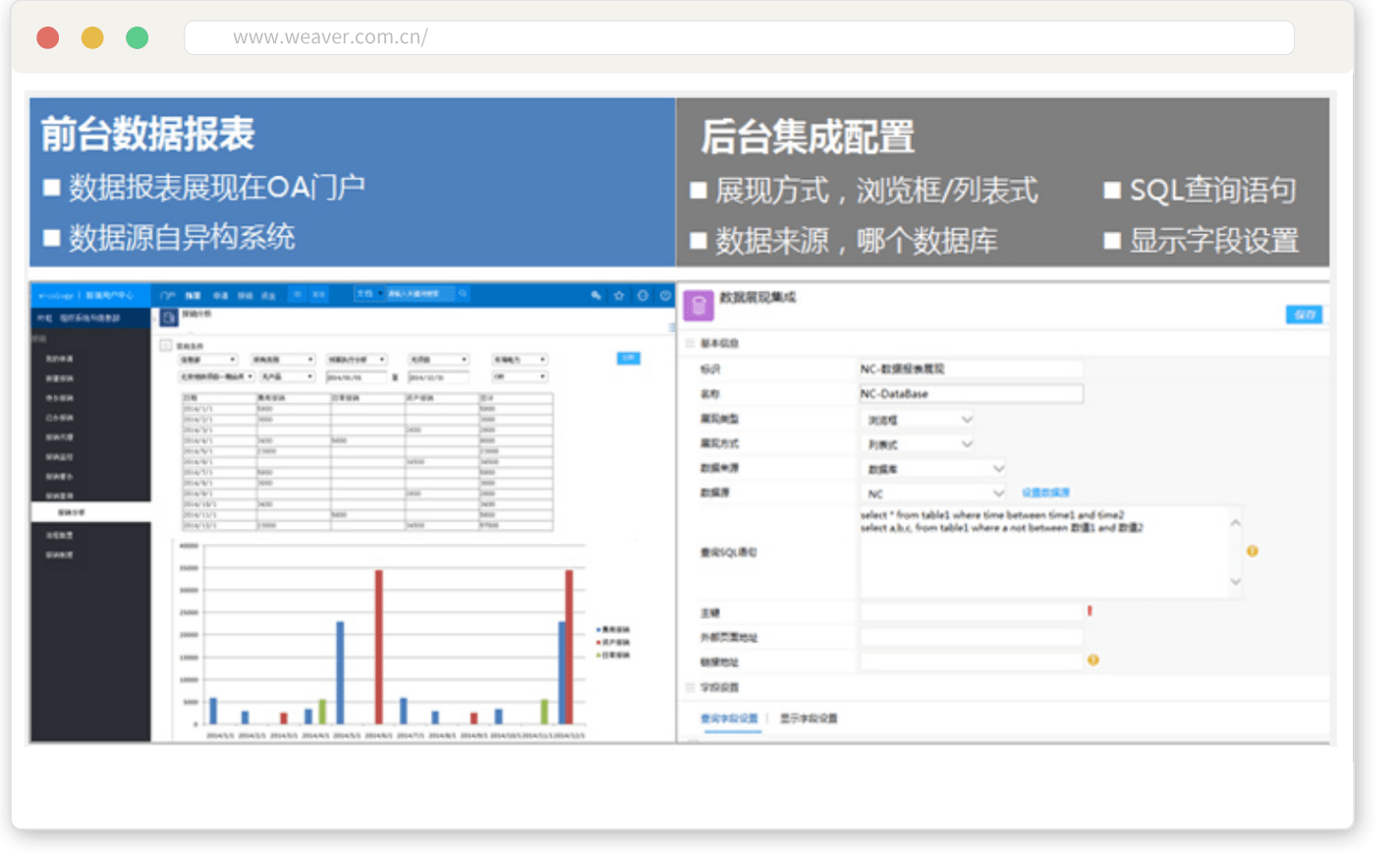The image size is (1400, 860).
Task: Click help icon beside SQL query box
Action: (x=1252, y=551)
